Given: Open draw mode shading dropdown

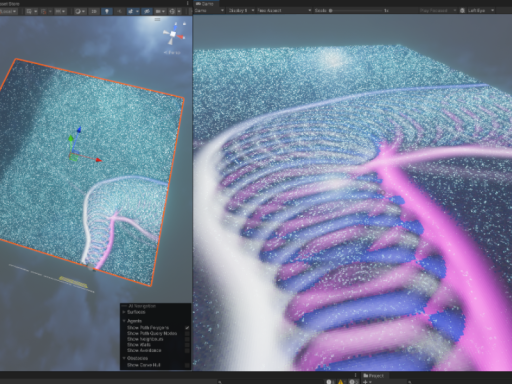Looking at the screenshot, I should pos(80,11).
